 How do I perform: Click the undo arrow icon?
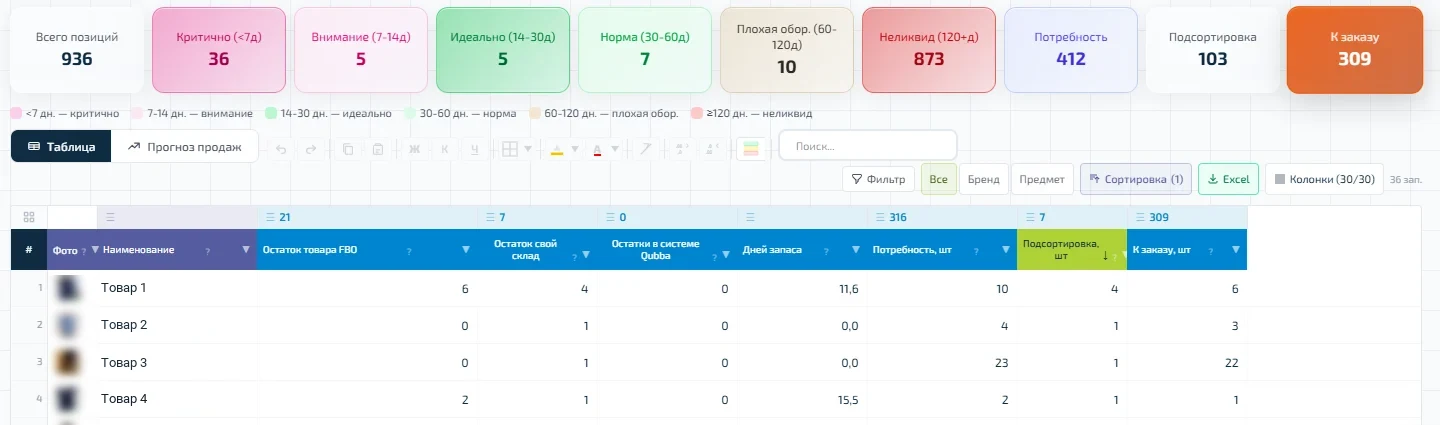(281, 149)
